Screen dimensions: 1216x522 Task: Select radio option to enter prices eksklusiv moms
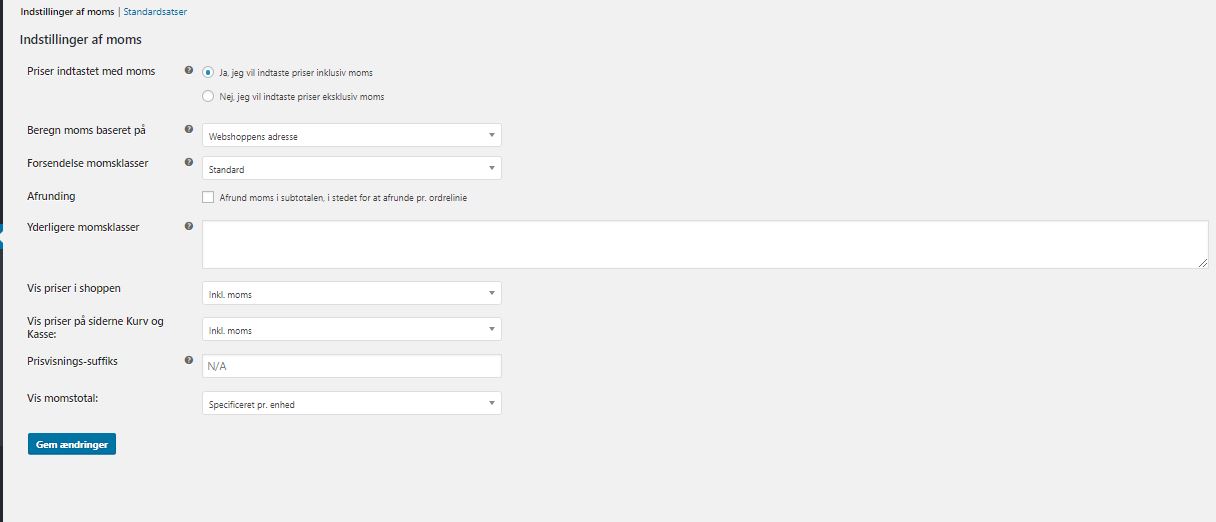[x=208, y=96]
